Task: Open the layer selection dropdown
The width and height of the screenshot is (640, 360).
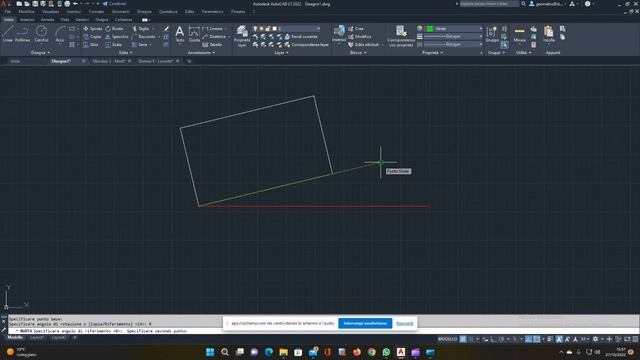Action: tap(298, 29)
